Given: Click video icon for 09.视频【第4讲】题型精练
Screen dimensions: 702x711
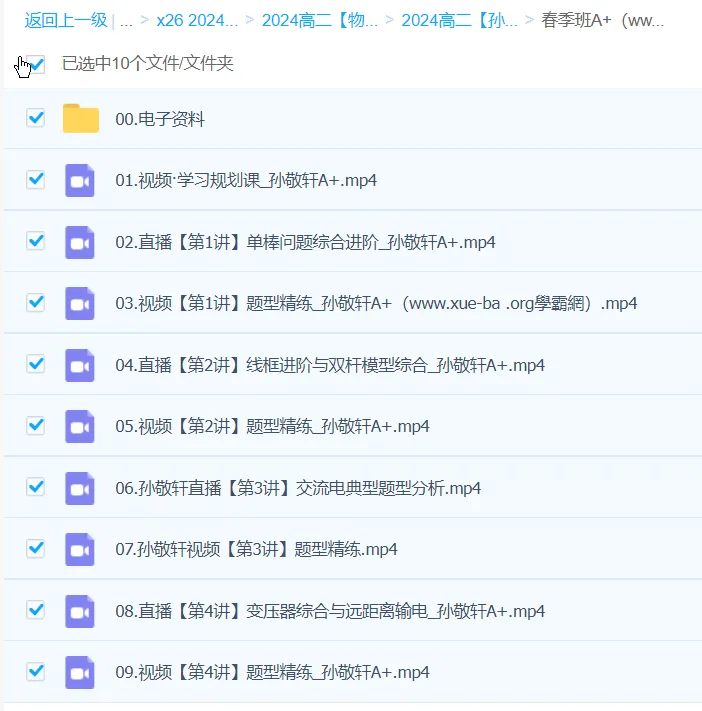Looking at the screenshot, I should coord(80,672).
